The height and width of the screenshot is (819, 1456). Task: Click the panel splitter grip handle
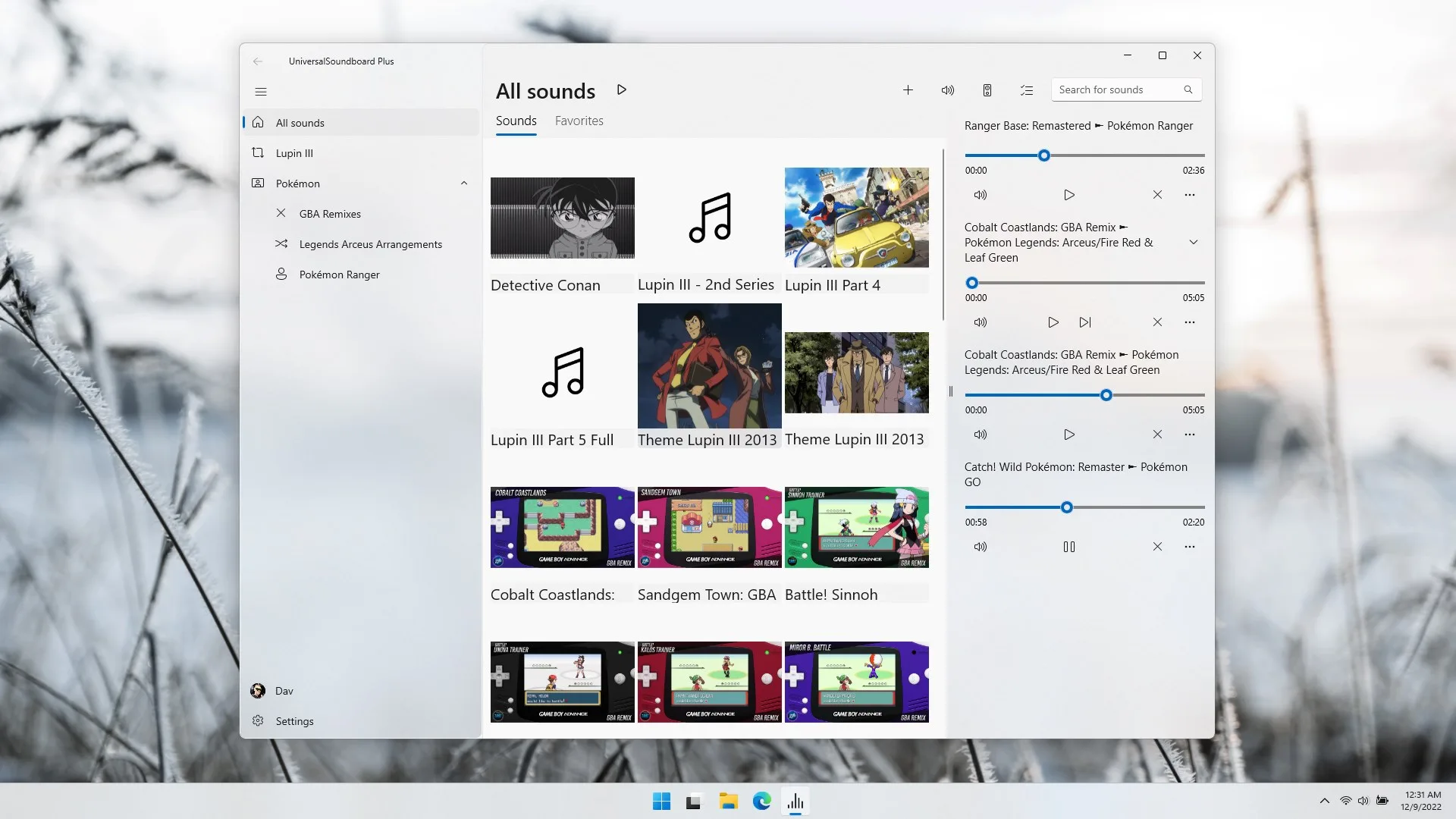[x=950, y=391]
